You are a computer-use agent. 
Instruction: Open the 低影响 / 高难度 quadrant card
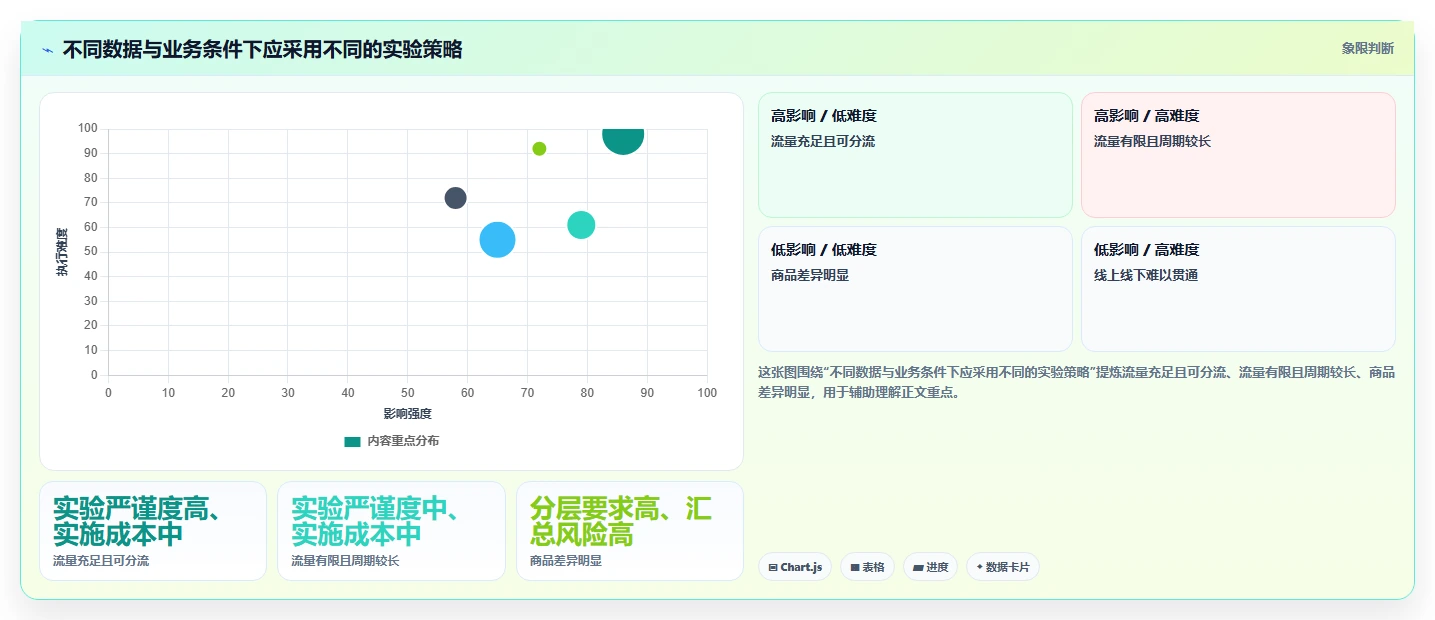tap(1238, 289)
